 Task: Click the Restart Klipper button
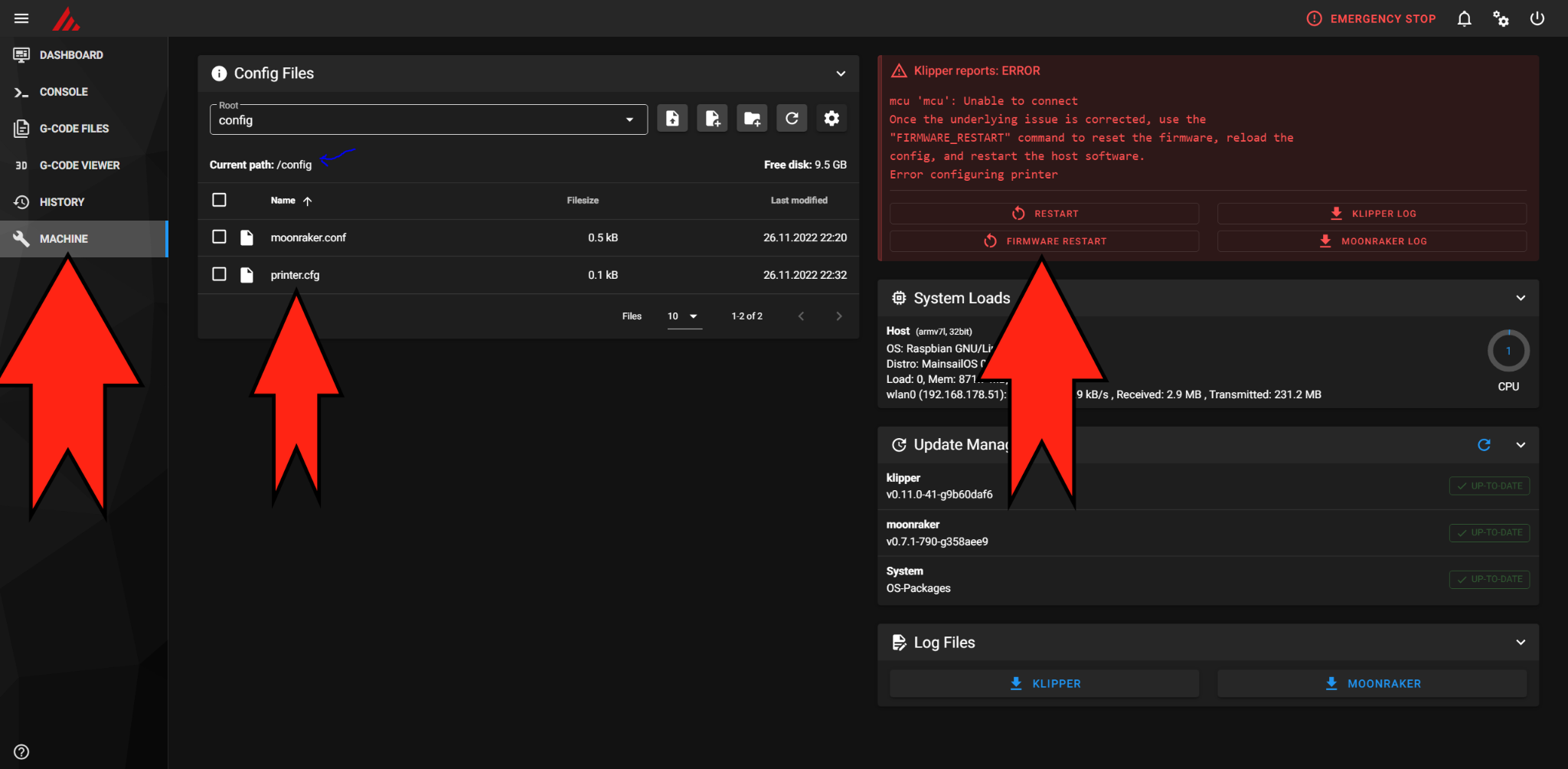pos(1044,214)
